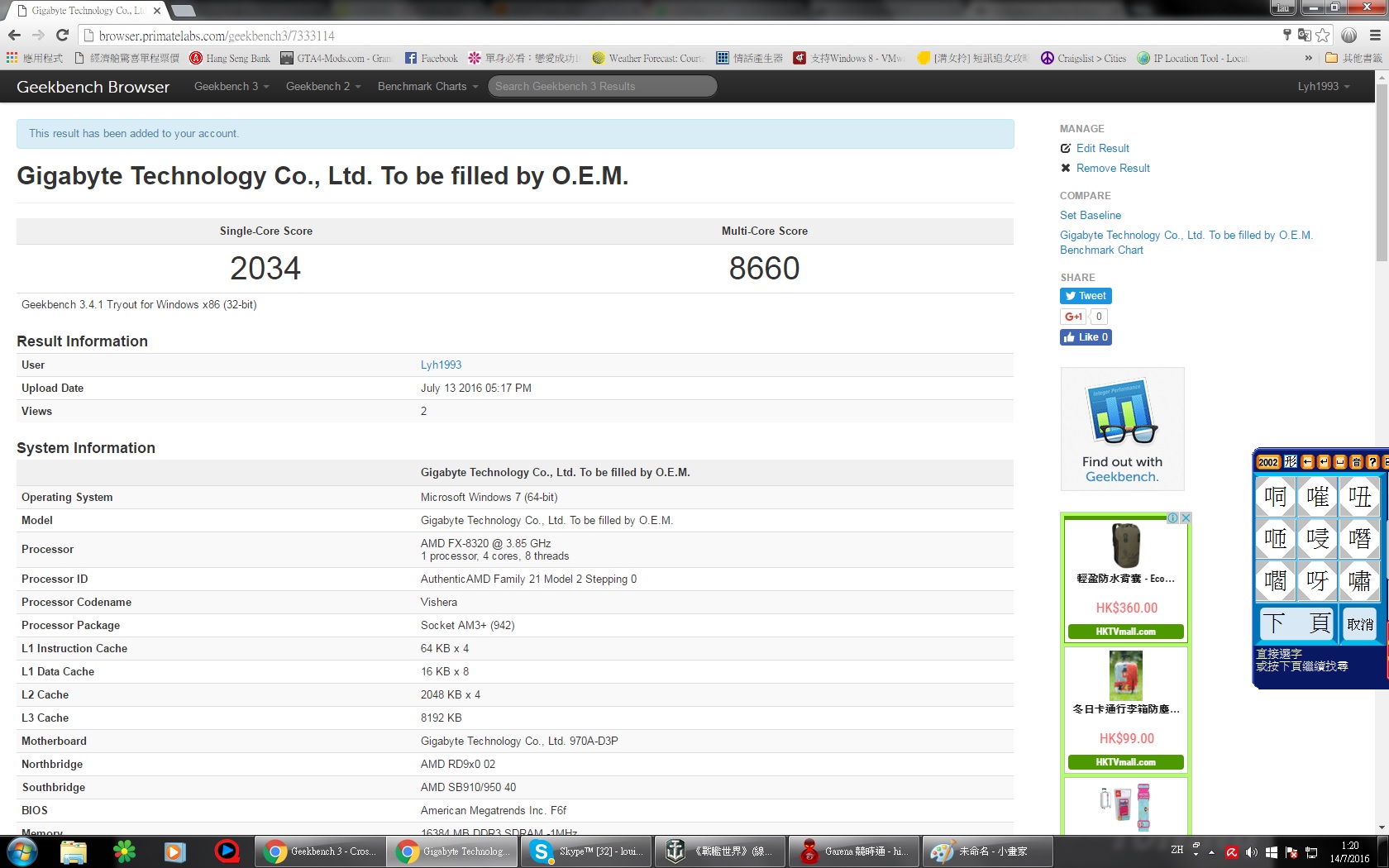
Task: Open Facebook bookmark
Action: point(431,58)
